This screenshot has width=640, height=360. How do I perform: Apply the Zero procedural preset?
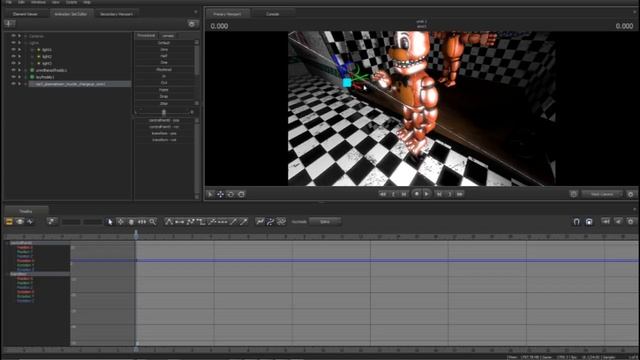(164, 49)
